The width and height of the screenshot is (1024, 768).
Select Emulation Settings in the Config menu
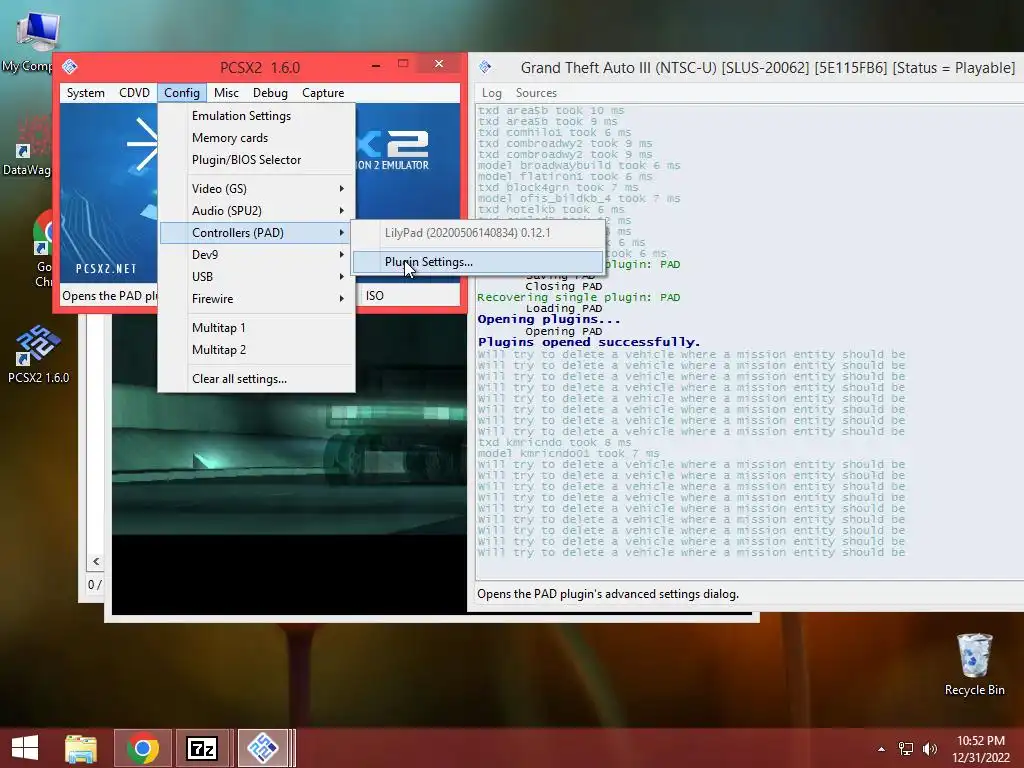pyautogui.click(x=257, y=116)
